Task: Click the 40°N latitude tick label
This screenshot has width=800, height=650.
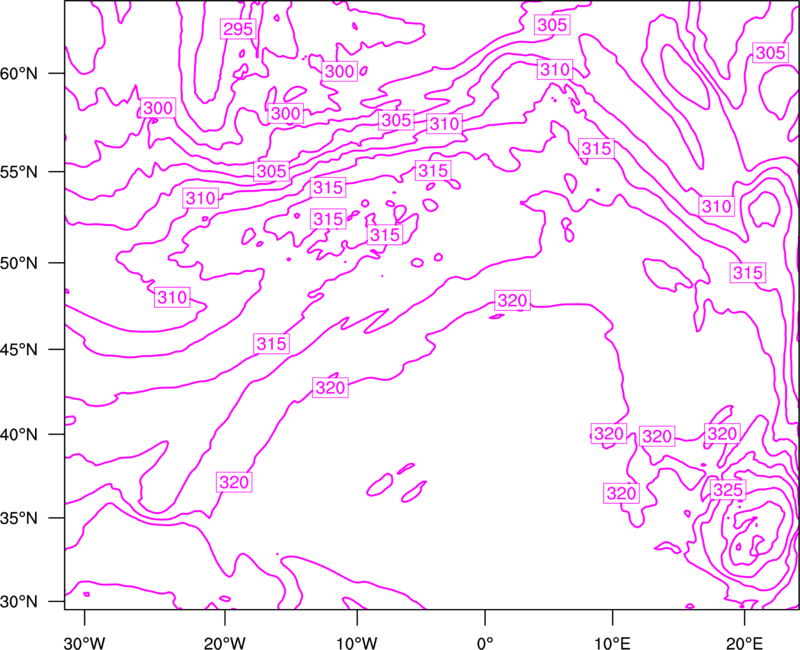Action: tap(18, 435)
